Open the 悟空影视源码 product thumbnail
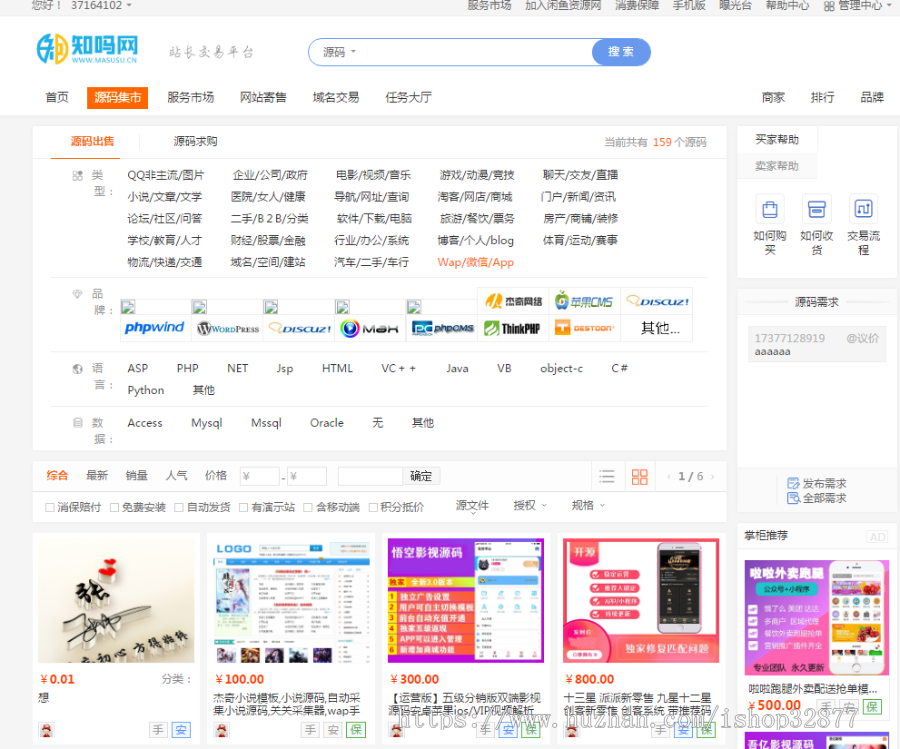Screen dimensions: 900x749 [465, 600]
